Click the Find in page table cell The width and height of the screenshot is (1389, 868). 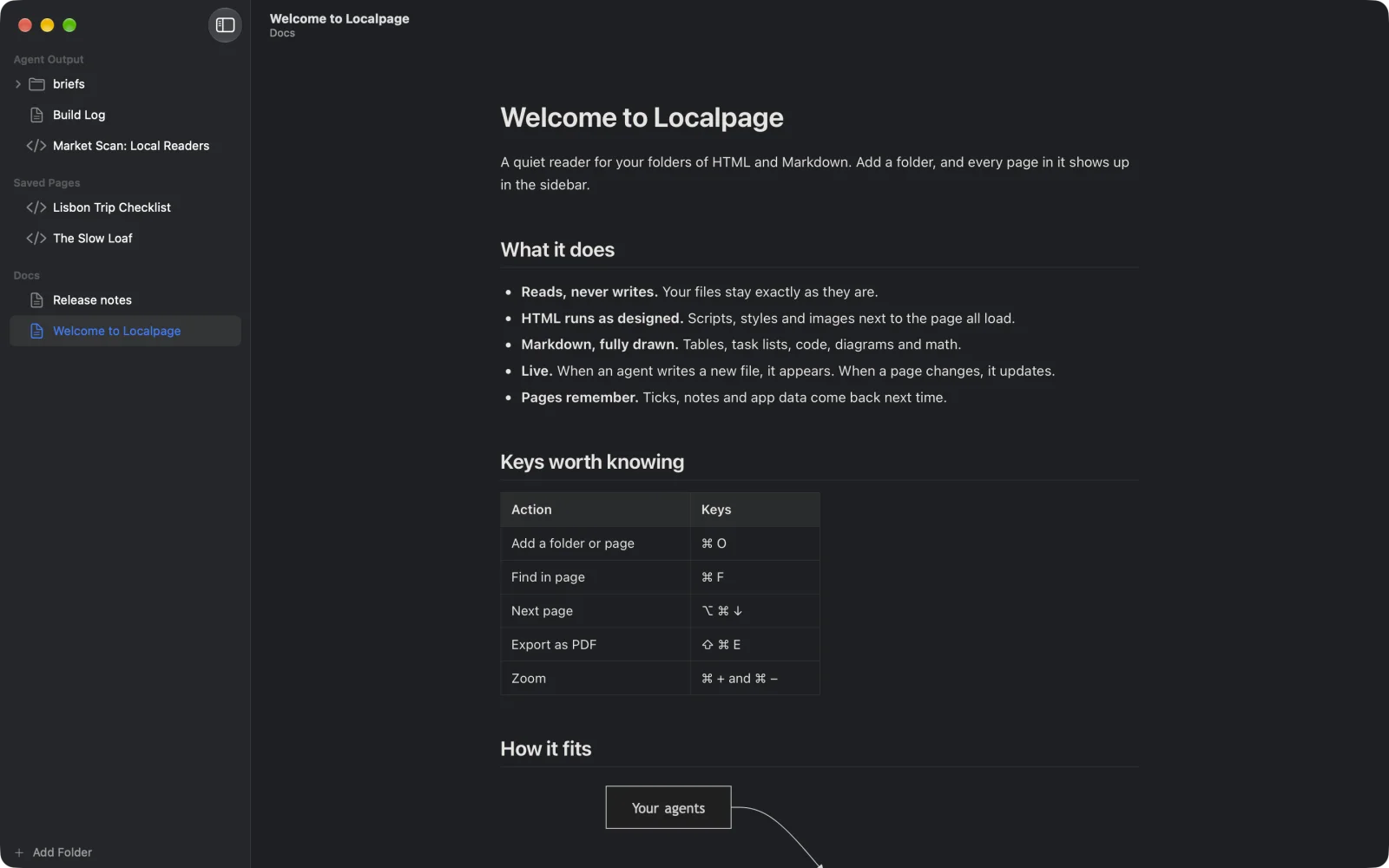tap(596, 577)
